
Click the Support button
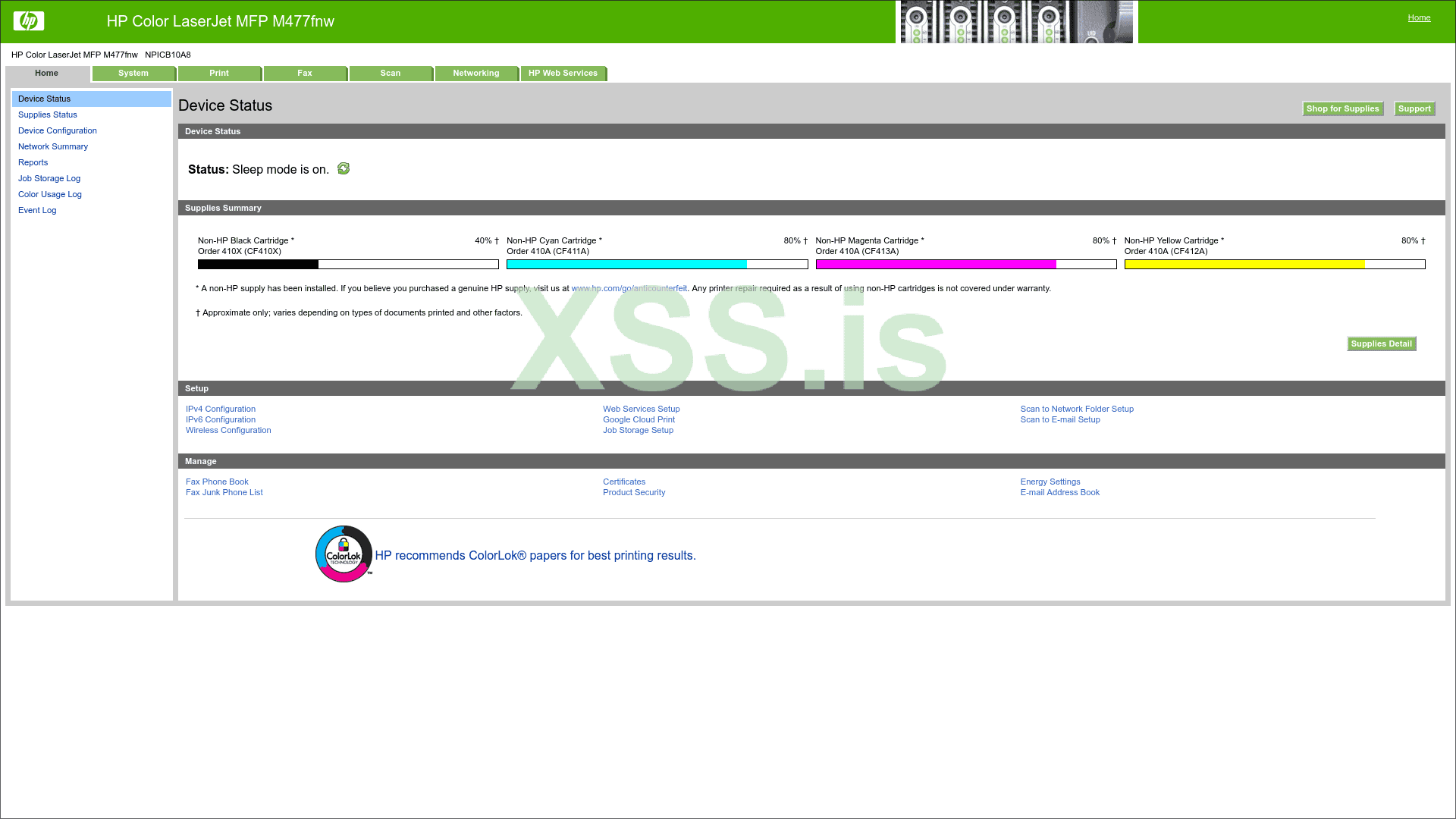1414,108
